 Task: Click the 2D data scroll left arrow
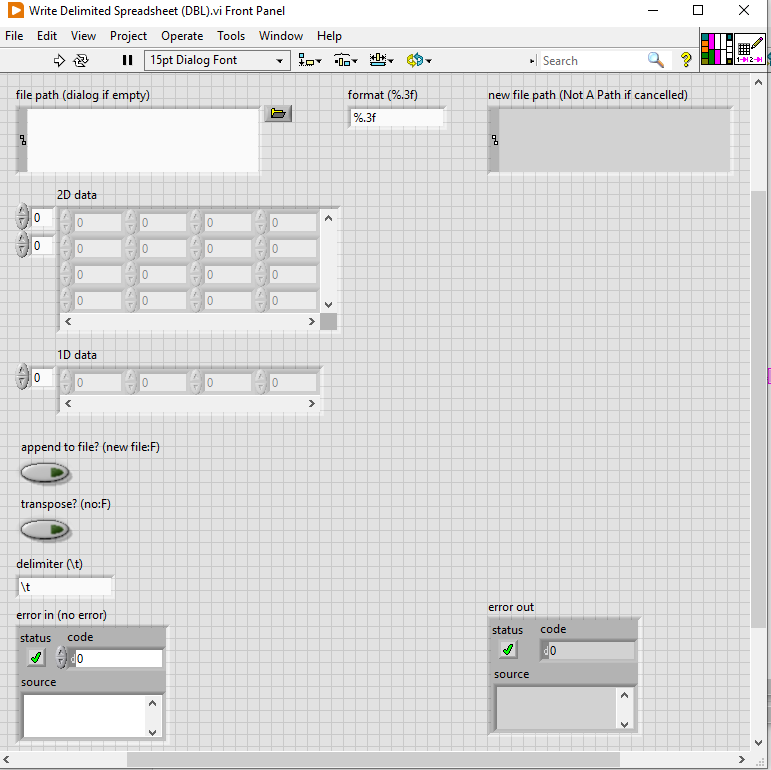68,322
